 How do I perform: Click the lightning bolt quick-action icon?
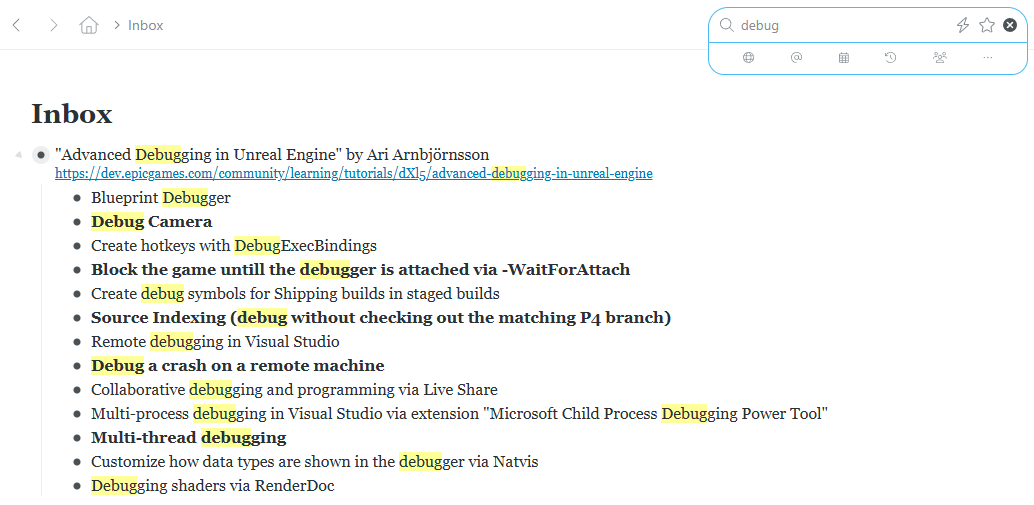click(x=962, y=25)
